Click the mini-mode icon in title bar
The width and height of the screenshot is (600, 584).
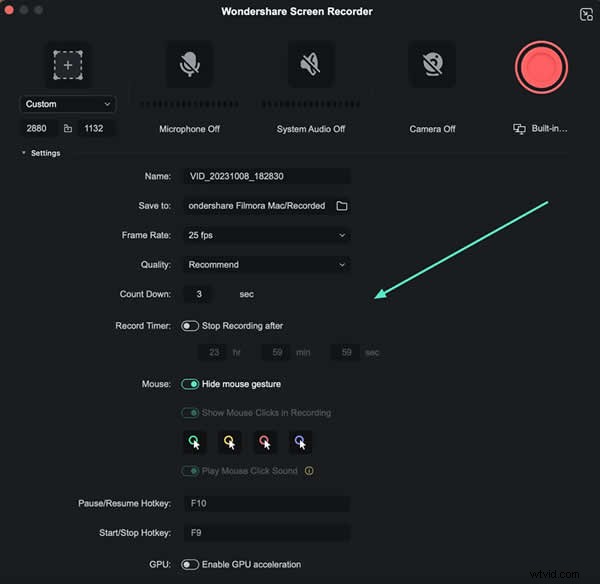tap(586, 15)
